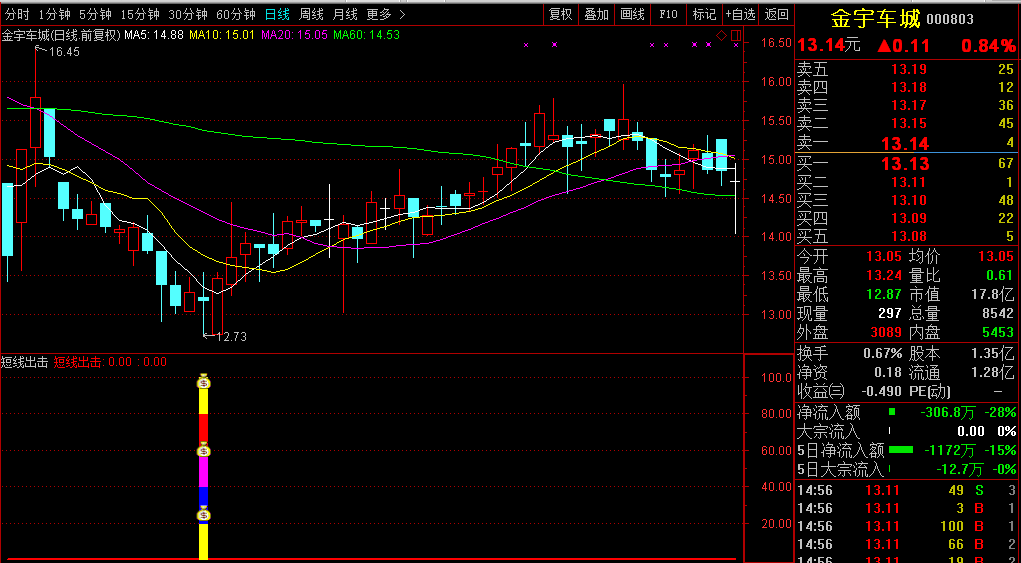Click the red segment of the indicator bar
Image resolution: width=1021 pixels, height=563 pixels.
[204, 427]
